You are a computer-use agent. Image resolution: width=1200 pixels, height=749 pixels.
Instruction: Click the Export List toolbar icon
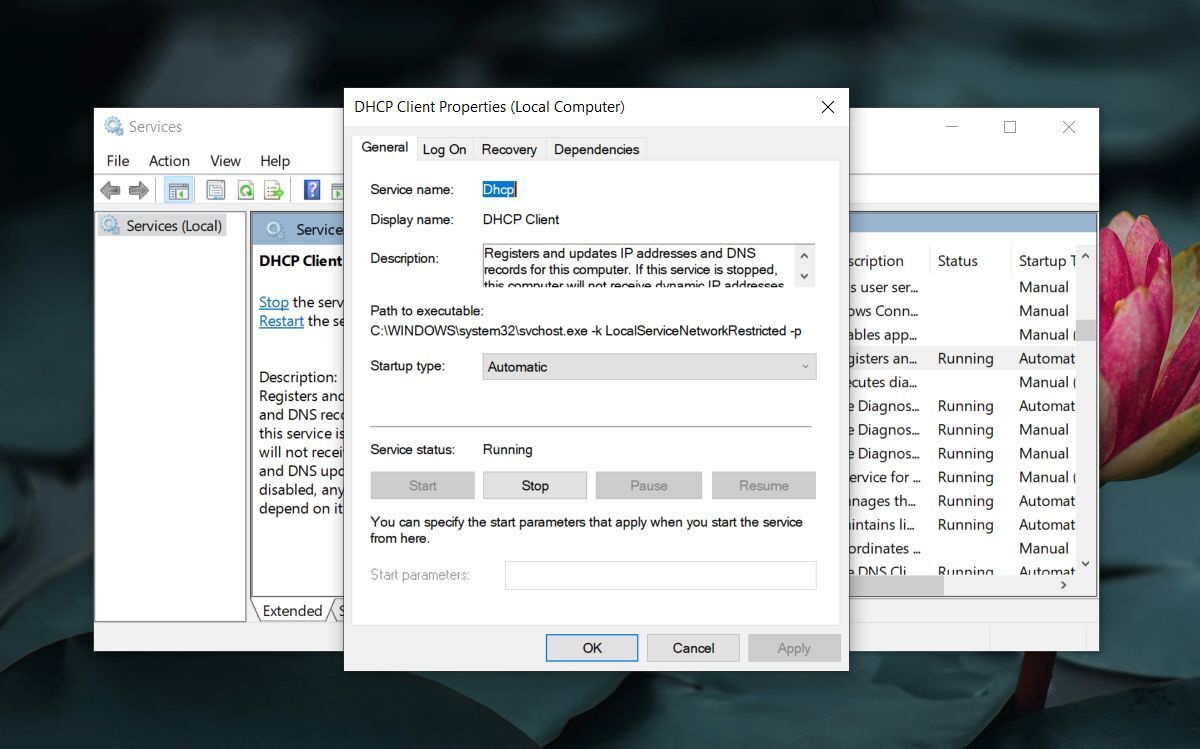coord(274,190)
